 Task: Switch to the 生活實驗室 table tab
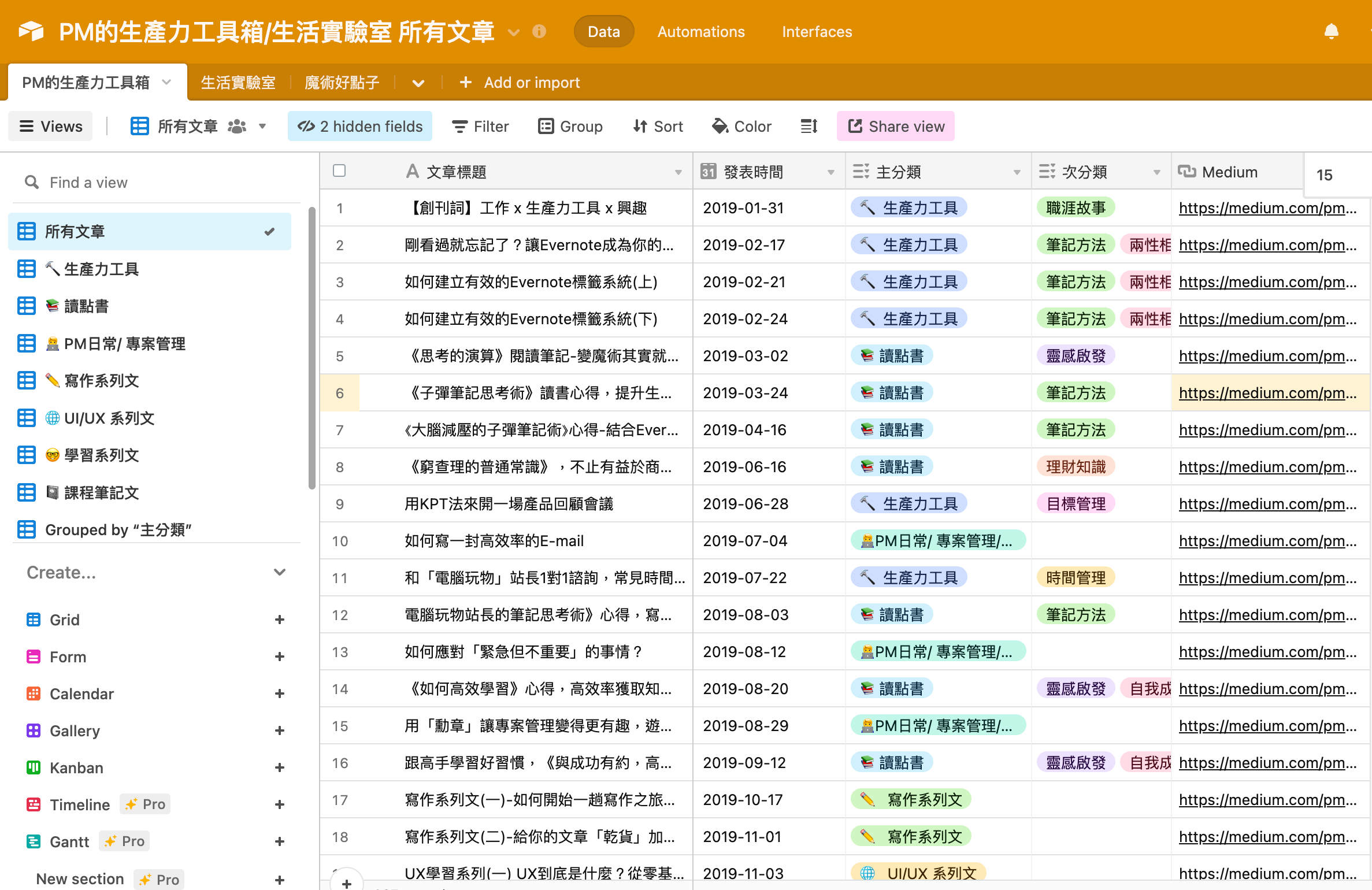click(238, 83)
